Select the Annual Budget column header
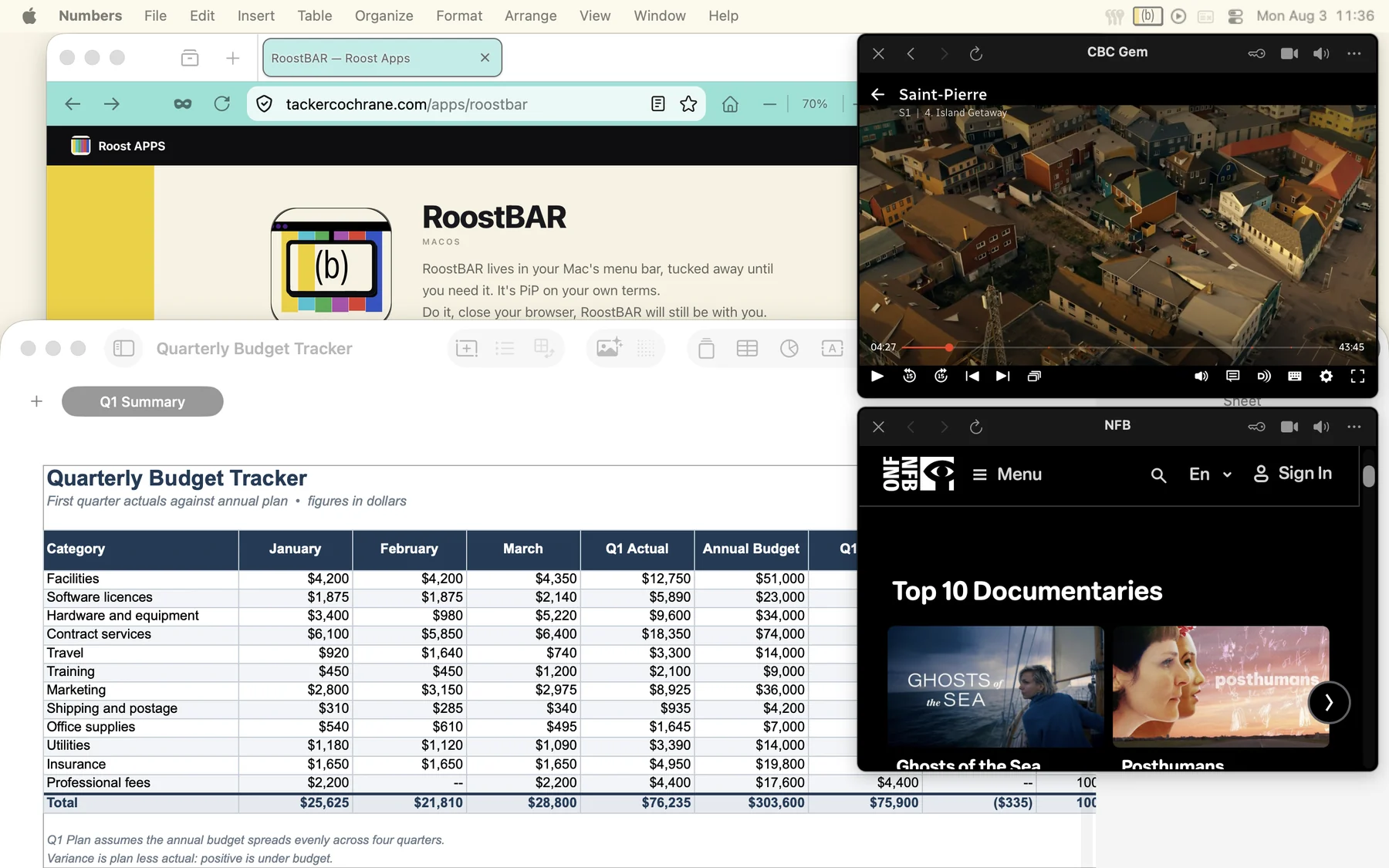This screenshot has width=1389, height=868. click(751, 549)
